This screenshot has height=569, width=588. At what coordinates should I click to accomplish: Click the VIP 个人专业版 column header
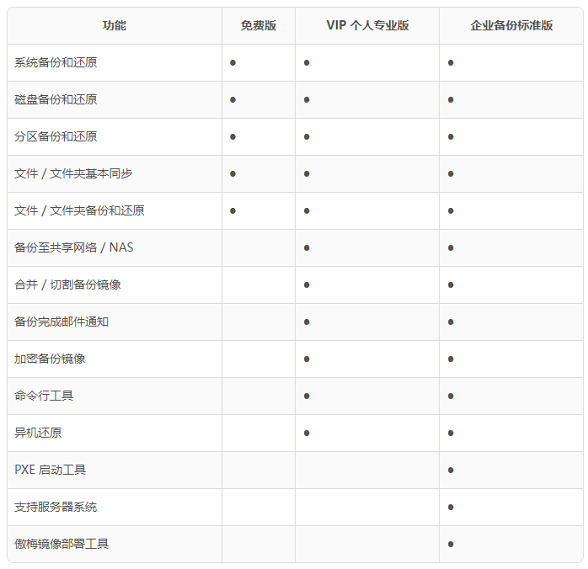pos(368,26)
